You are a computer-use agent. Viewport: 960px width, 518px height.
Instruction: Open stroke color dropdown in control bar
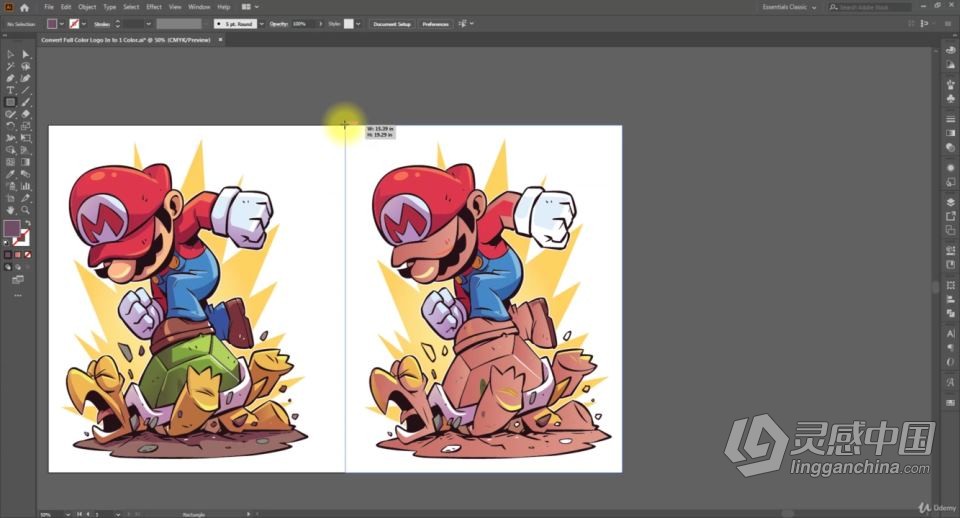pyautogui.click(x=84, y=24)
